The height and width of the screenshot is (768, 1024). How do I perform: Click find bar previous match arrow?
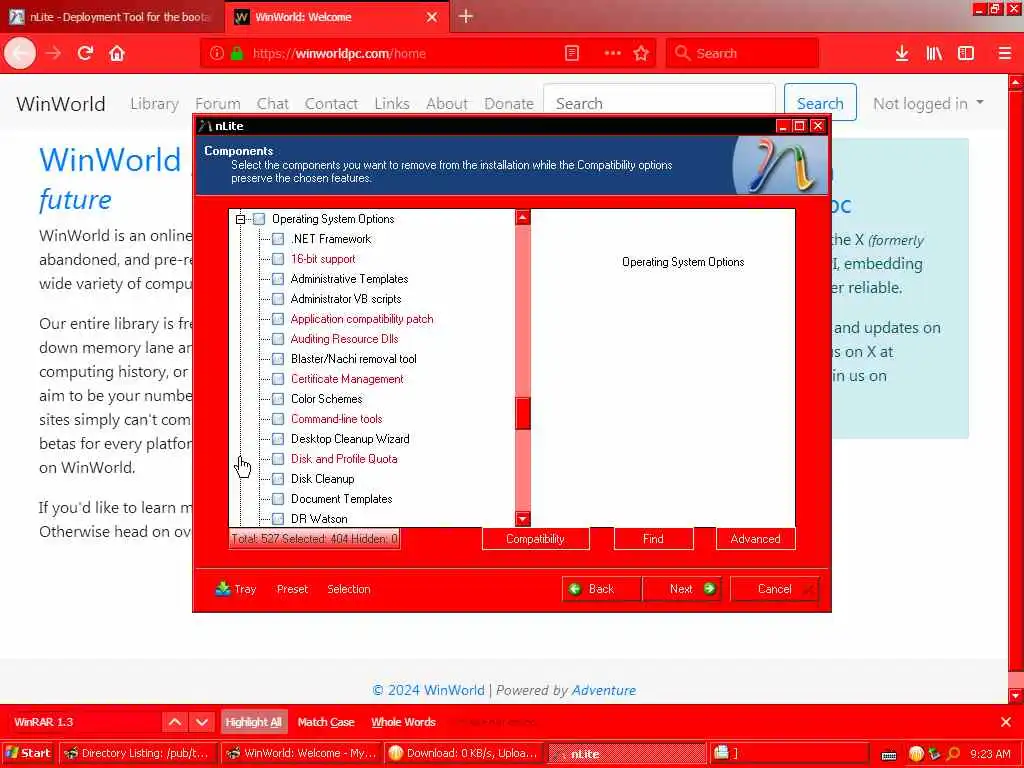coord(175,722)
